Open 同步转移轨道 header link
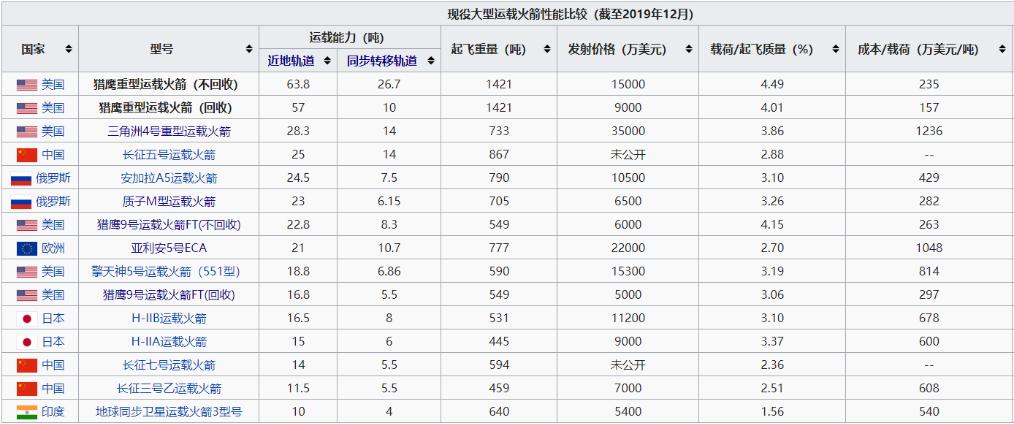This screenshot has height=424, width=1014. coord(382,61)
